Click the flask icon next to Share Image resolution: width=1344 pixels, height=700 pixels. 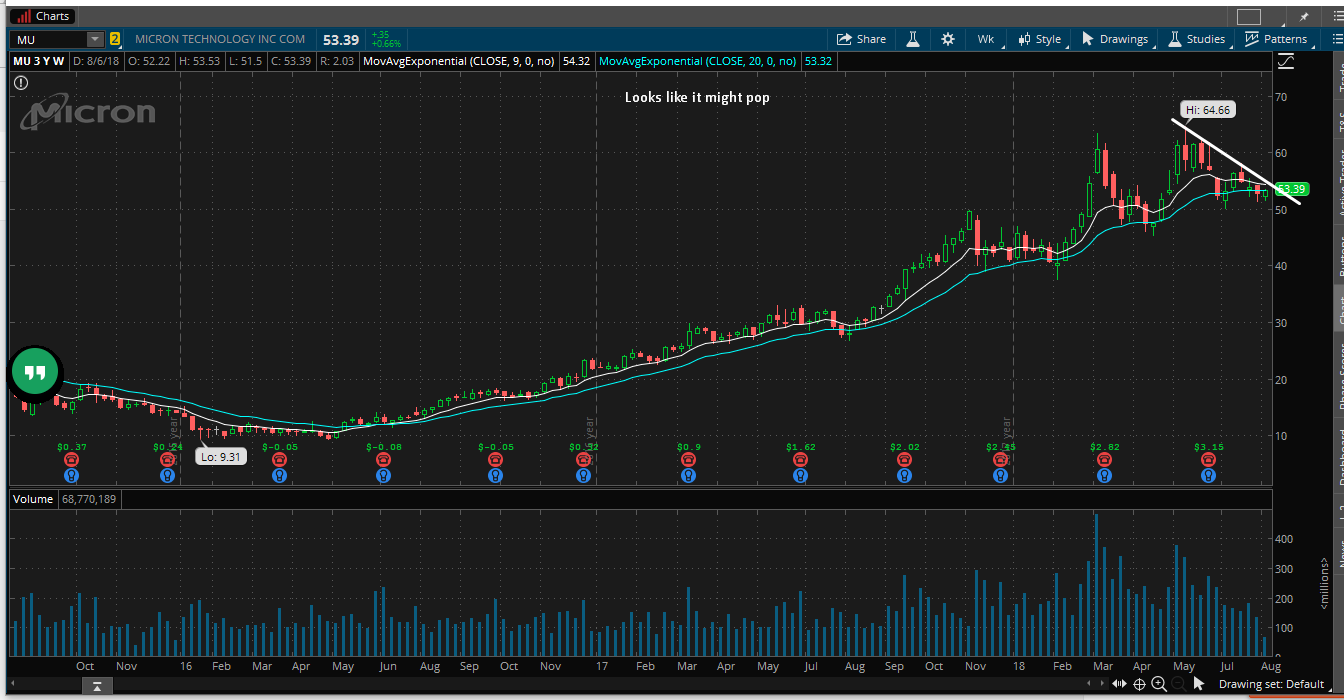[x=913, y=39]
